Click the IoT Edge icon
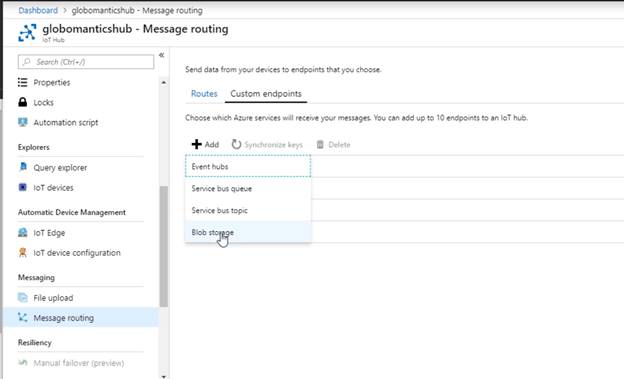 [23, 232]
